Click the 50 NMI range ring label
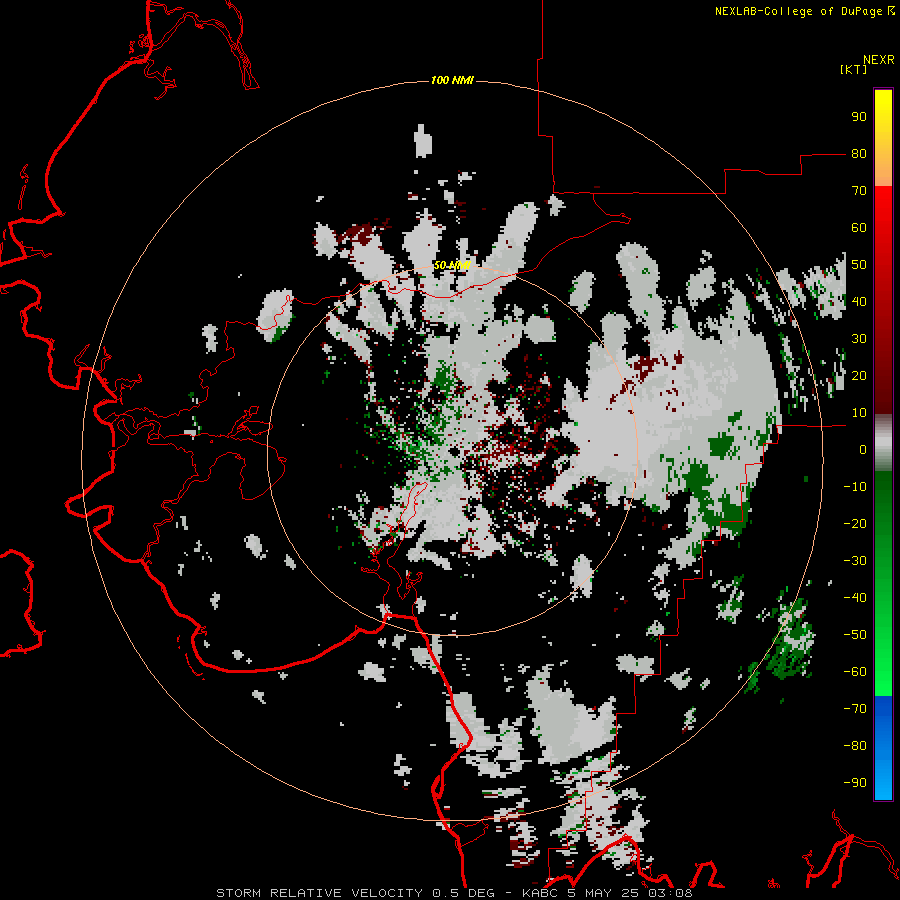 pyautogui.click(x=452, y=265)
